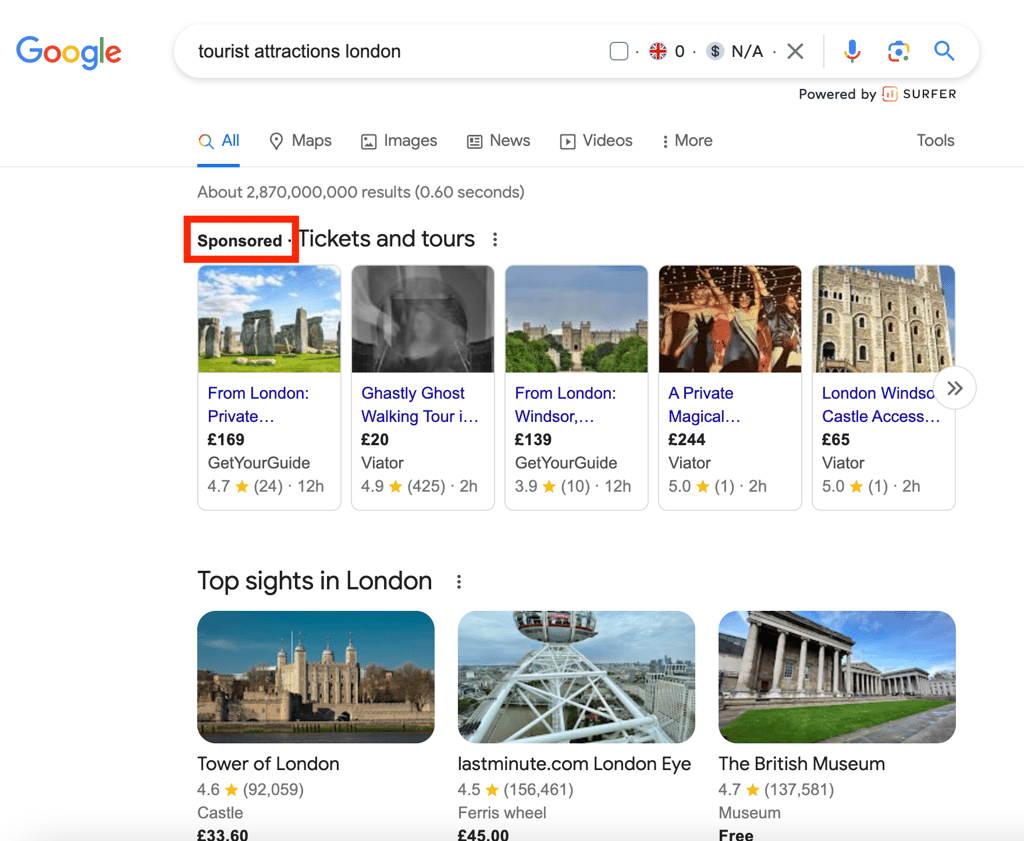Click the Google logo
Viewport: 1024px width, 841px height.
click(69, 52)
